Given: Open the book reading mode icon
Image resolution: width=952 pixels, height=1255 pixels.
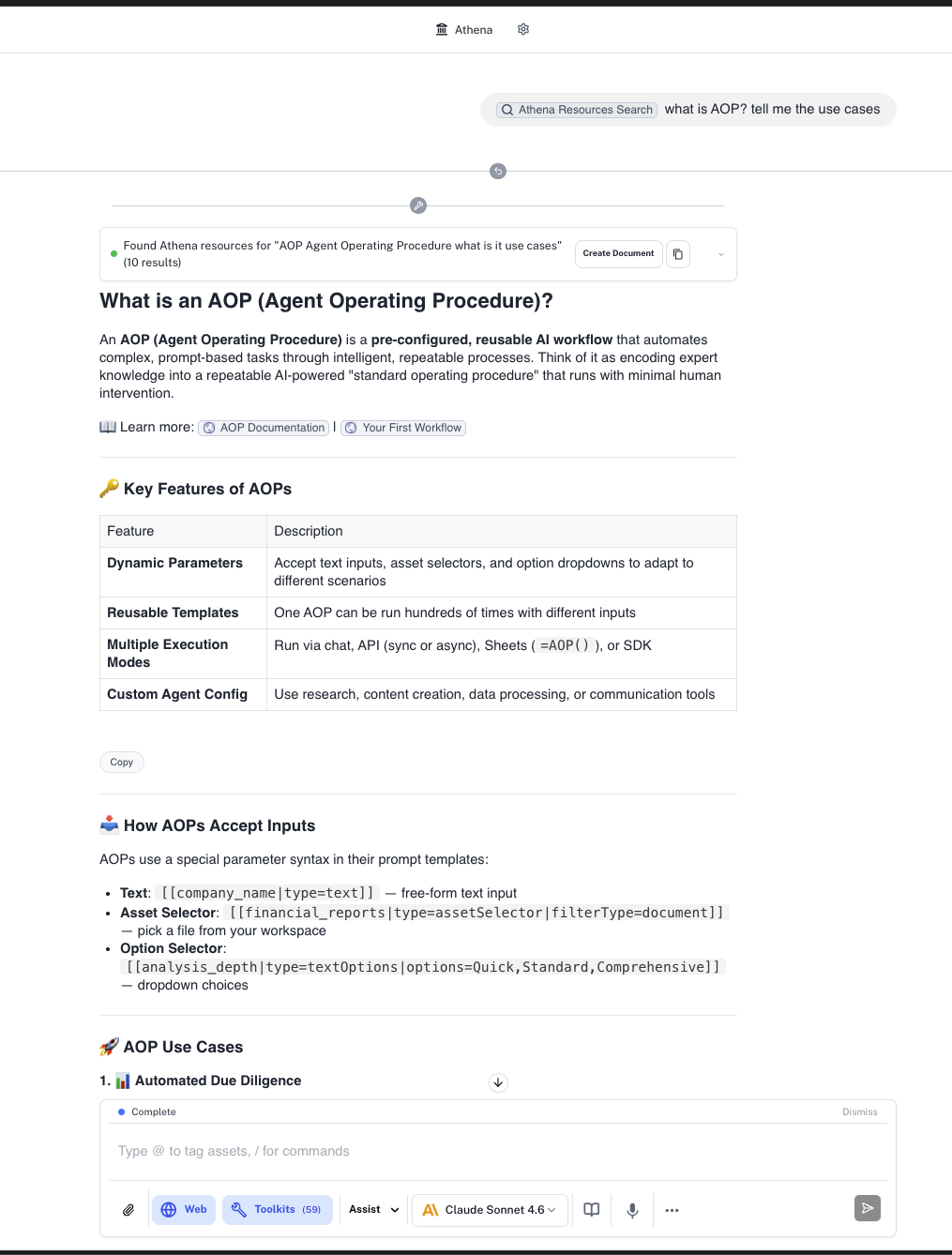Looking at the screenshot, I should [591, 1210].
